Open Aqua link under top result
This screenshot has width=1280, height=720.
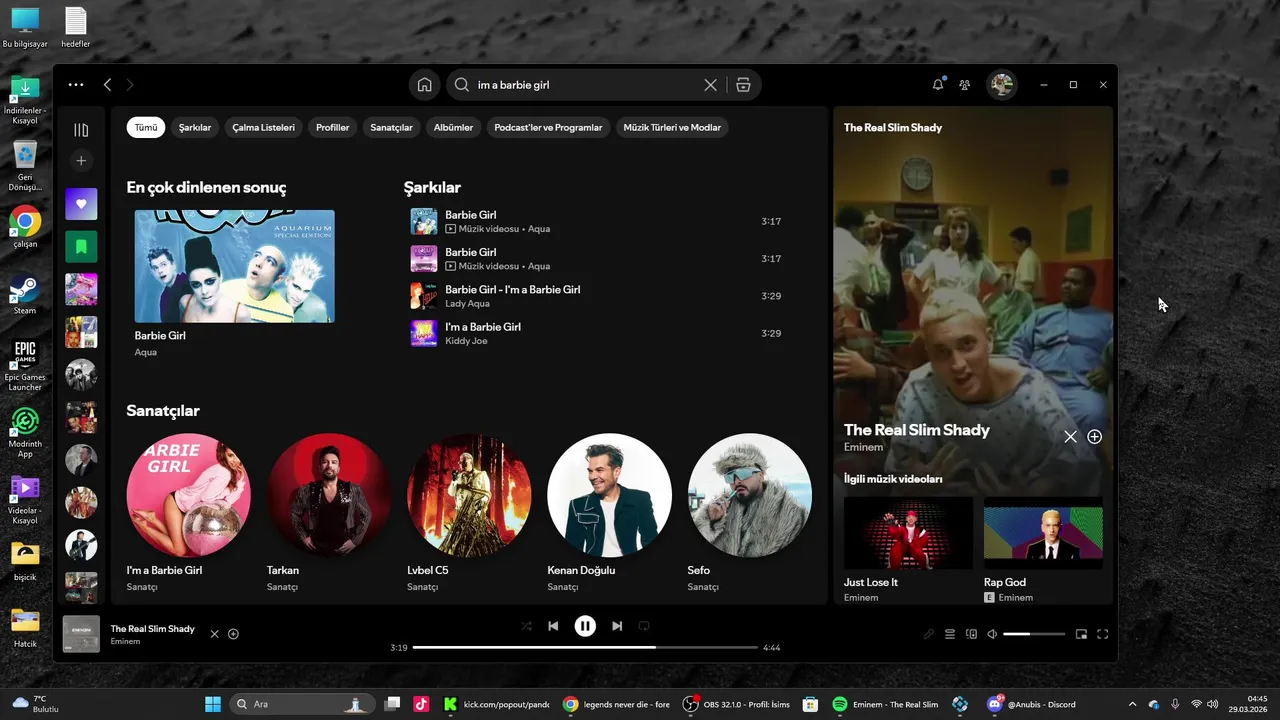[x=146, y=352]
